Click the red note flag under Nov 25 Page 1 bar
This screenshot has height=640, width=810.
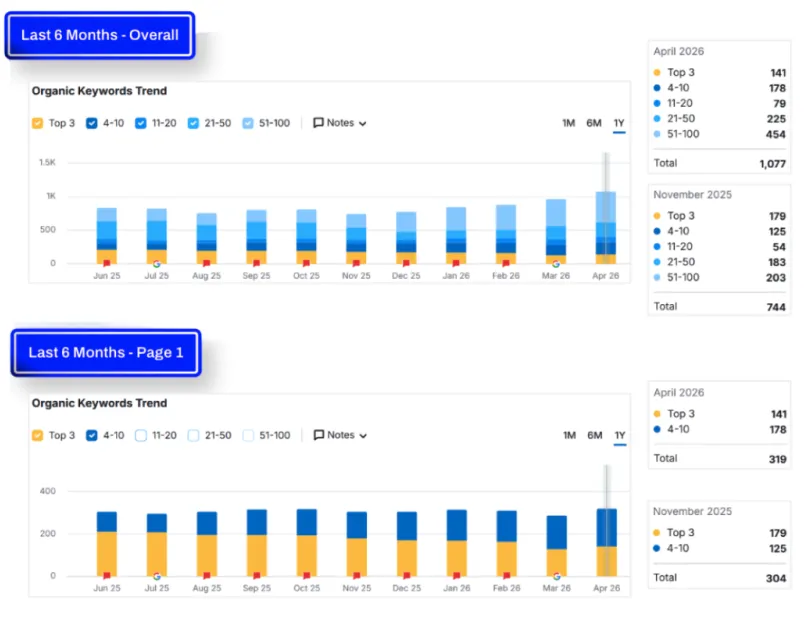click(356, 575)
